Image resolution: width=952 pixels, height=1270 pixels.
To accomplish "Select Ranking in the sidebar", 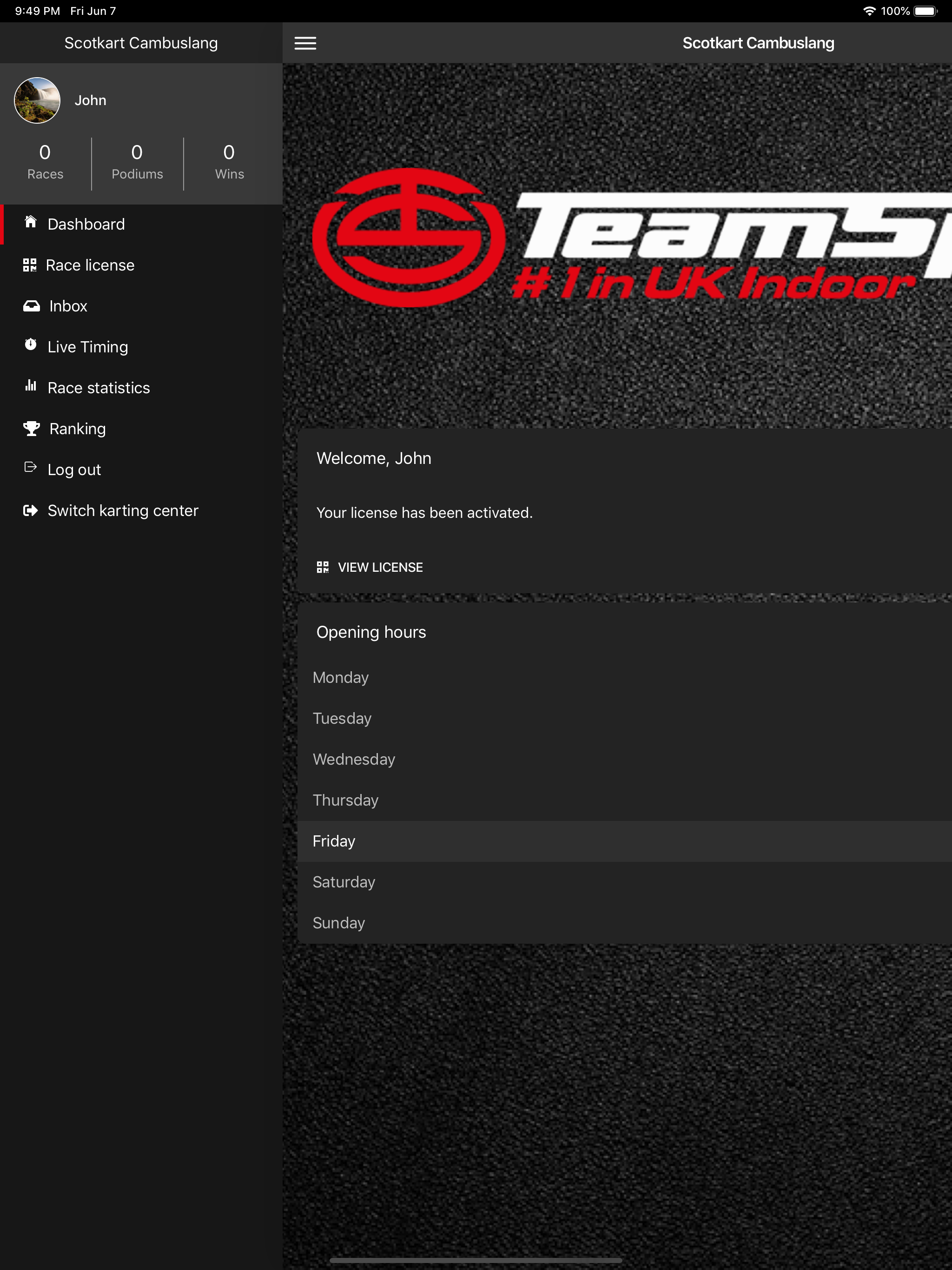I will click(141, 428).
